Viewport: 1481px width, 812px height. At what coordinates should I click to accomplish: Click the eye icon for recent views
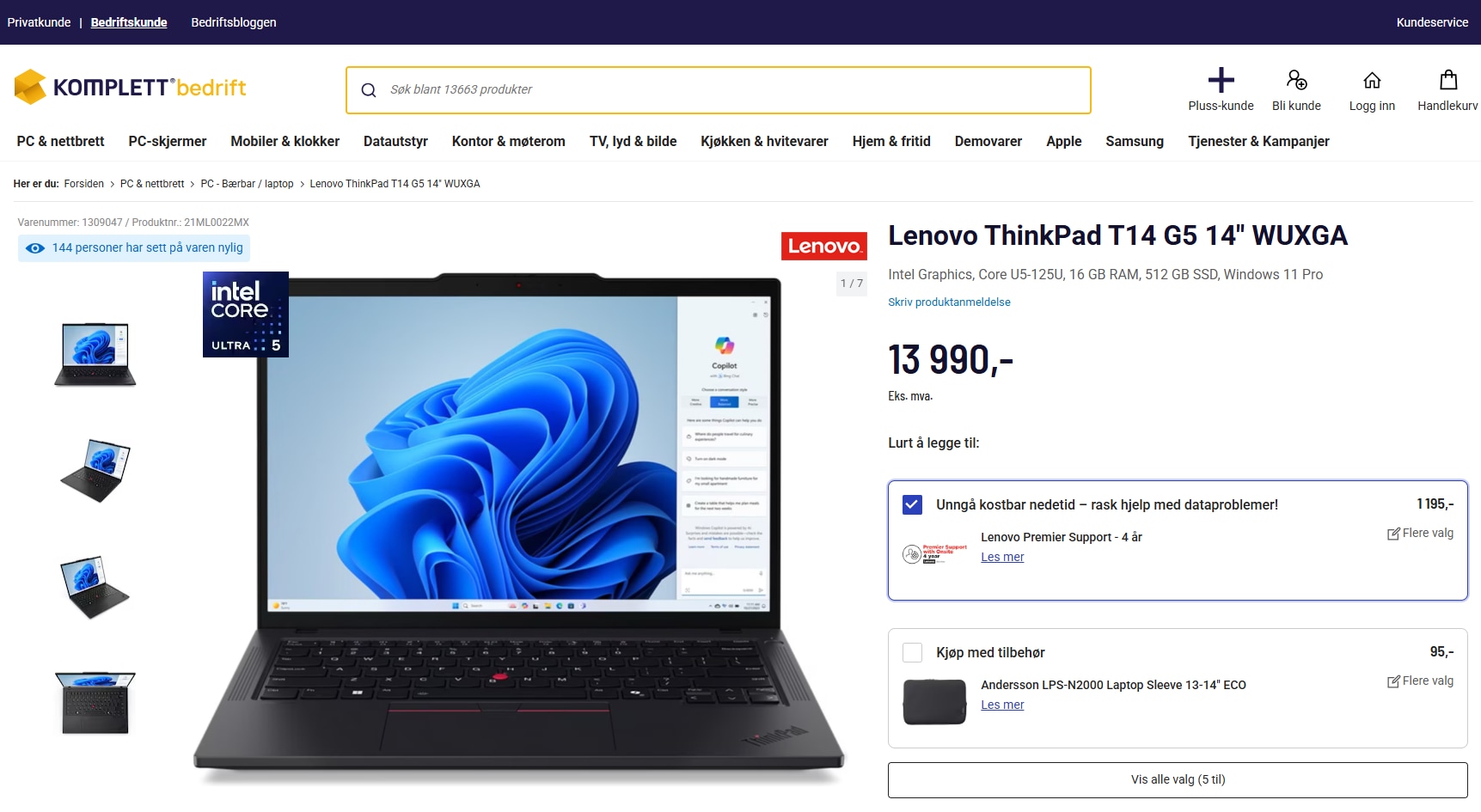[35, 248]
